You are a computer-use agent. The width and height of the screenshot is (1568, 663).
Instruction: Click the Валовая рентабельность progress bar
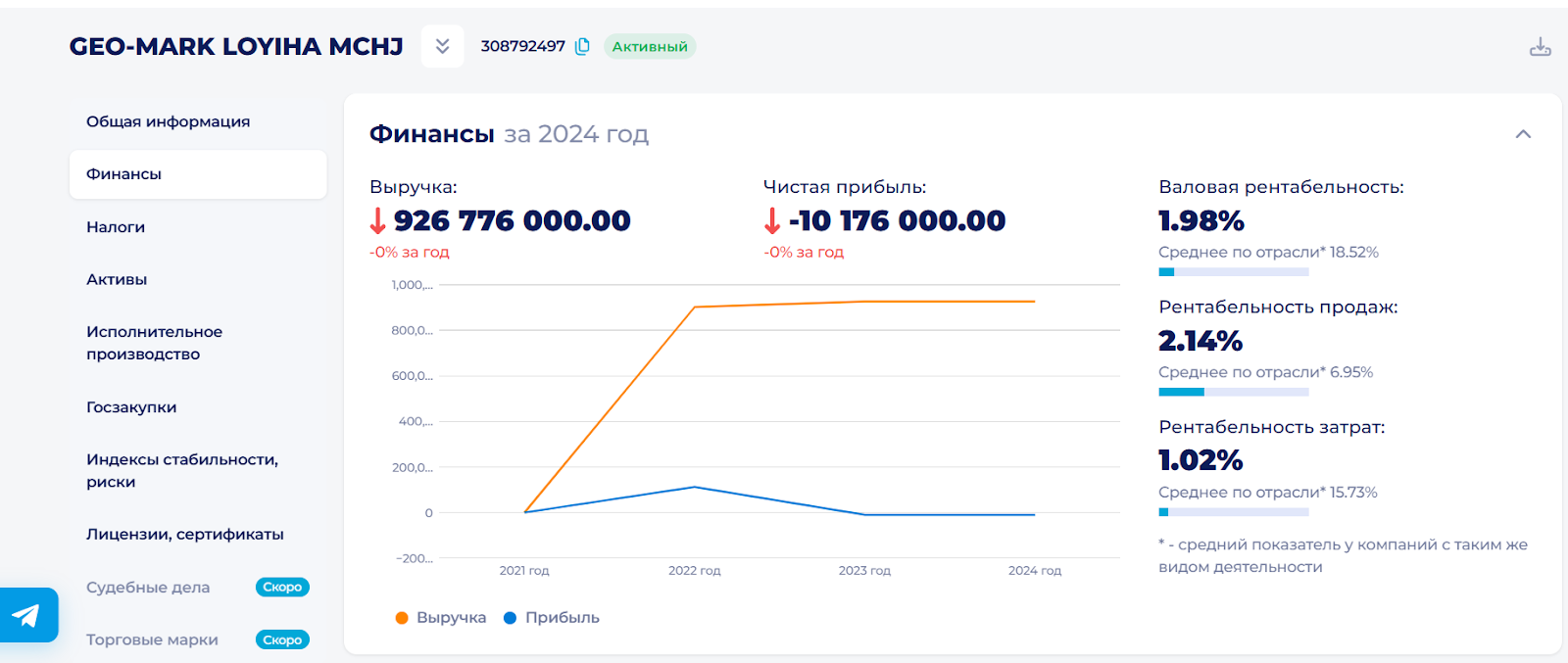pos(1233,272)
